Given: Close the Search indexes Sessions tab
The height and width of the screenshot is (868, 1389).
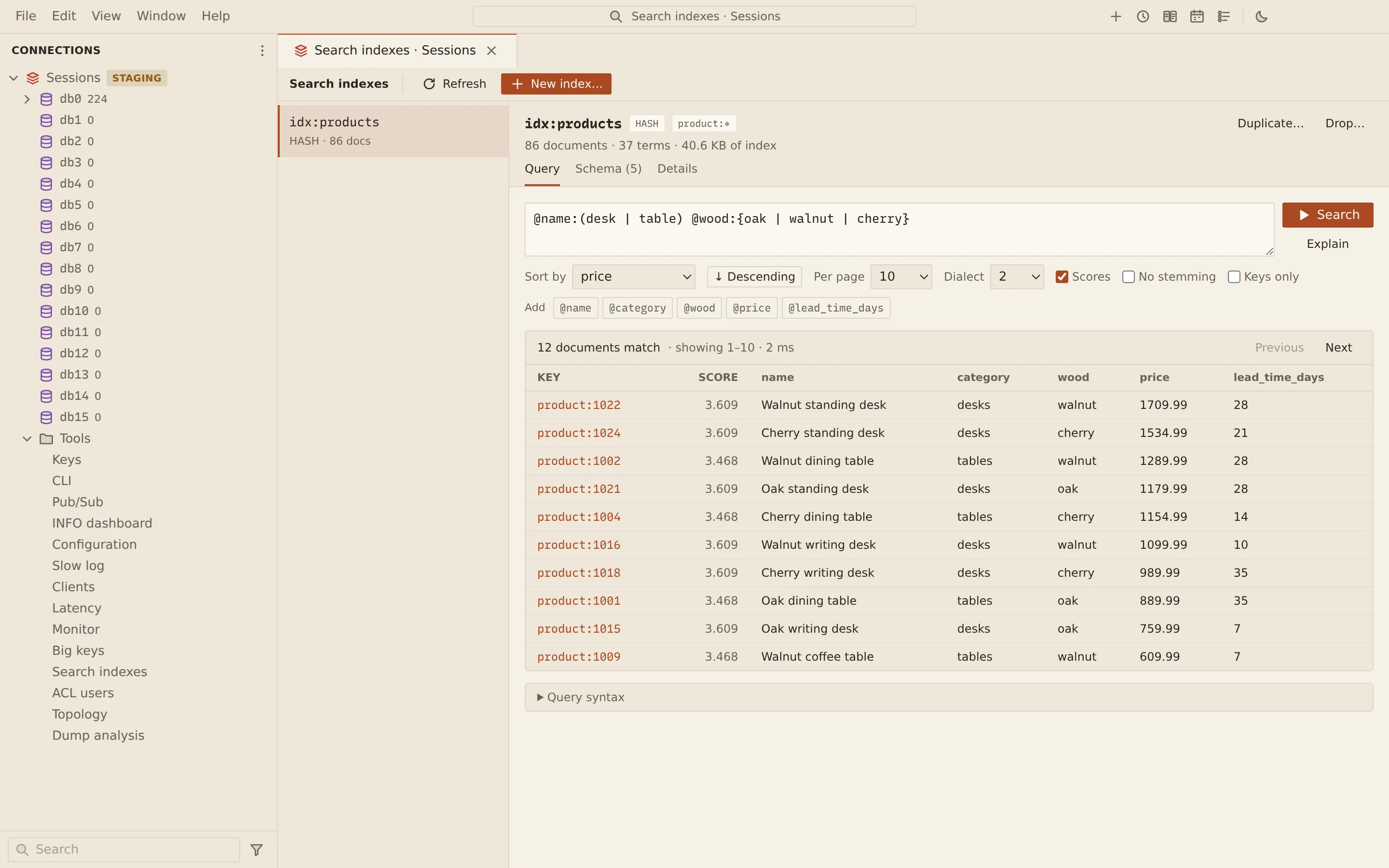Looking at the screenshot, I should (491, 51).
